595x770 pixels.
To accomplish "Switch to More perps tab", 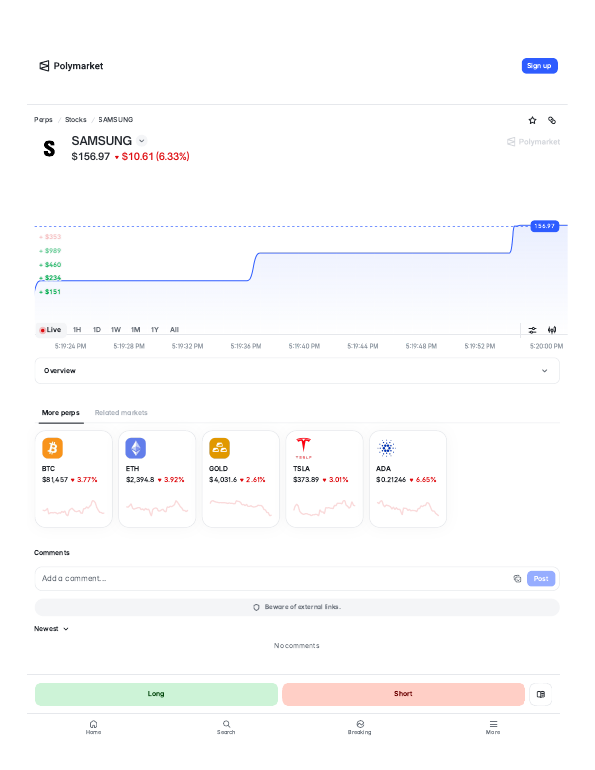I will coord(61,412).
